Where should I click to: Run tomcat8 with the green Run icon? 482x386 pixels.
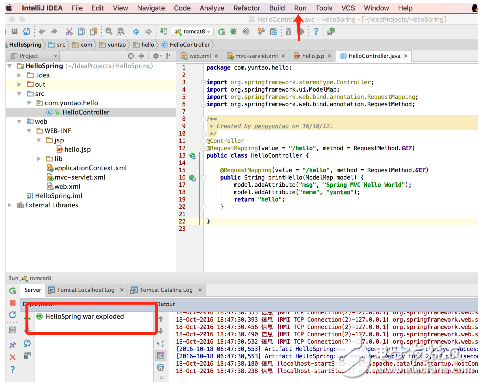221,32
